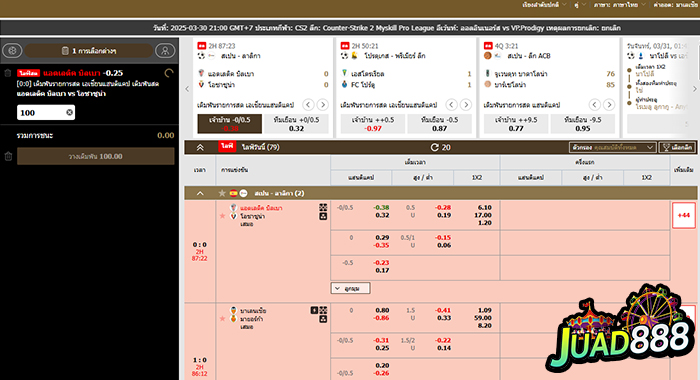Toggle favorite star for Athletic Bilbao match
Image resolution: width=700 pixels, height=380 pixels.
point(222,216)
